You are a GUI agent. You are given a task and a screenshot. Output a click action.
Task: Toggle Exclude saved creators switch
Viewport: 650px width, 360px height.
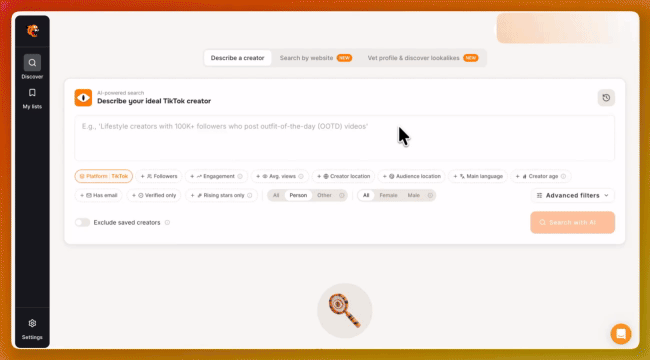point(82,222)
